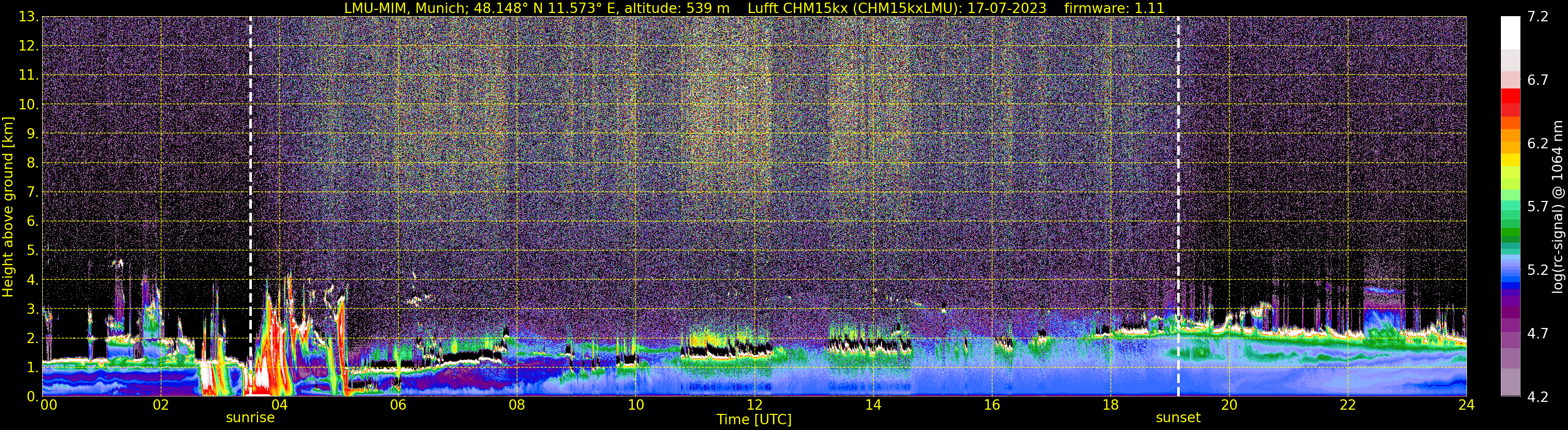
Task: Click the time-axis tick label "24"
Action: 1467,405
